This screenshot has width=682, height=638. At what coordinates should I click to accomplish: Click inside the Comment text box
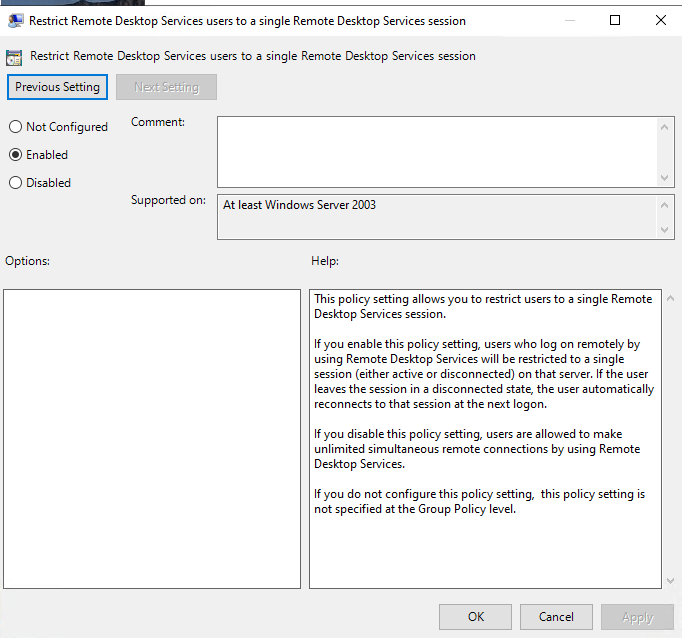click(436, 150)
